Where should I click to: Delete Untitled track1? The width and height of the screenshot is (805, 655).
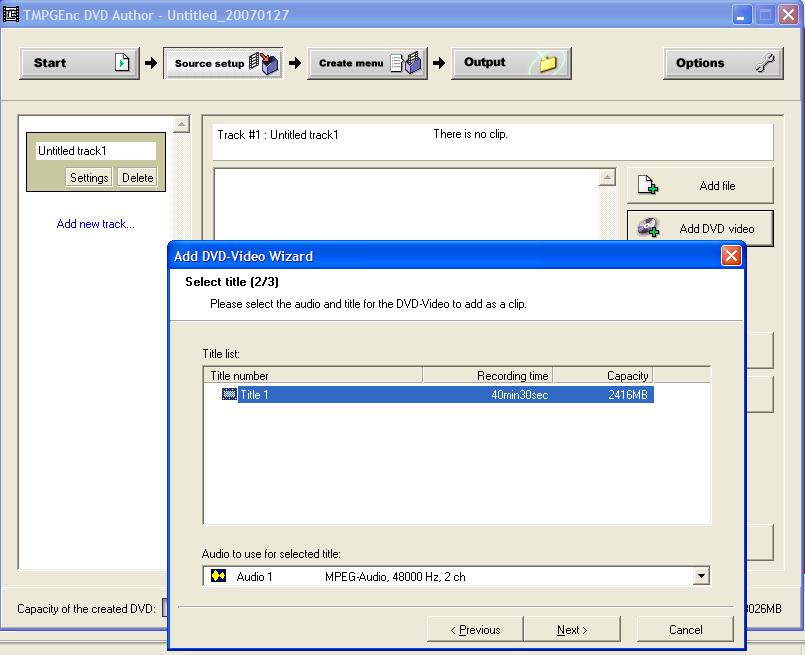click(137, 178)
